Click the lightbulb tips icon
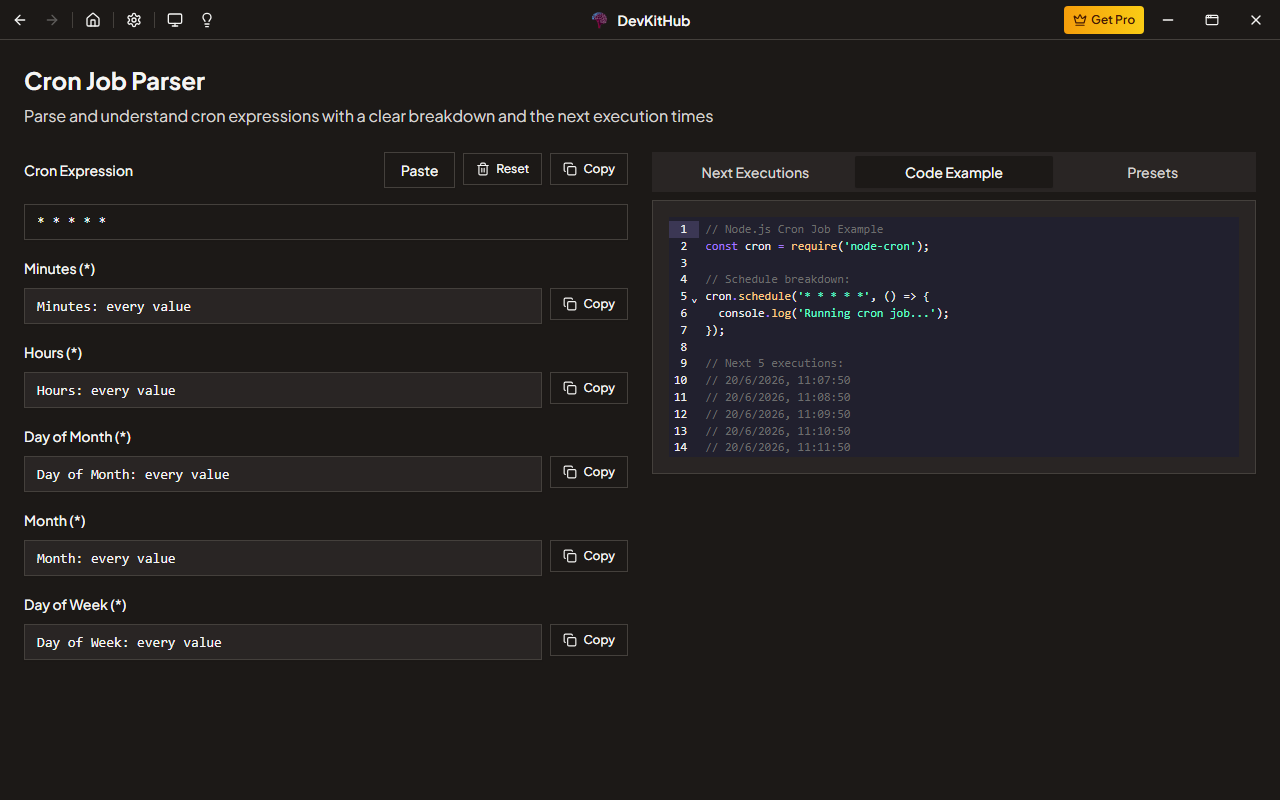This screenshot has height=800, width=1280. click(x=207, y=20)
